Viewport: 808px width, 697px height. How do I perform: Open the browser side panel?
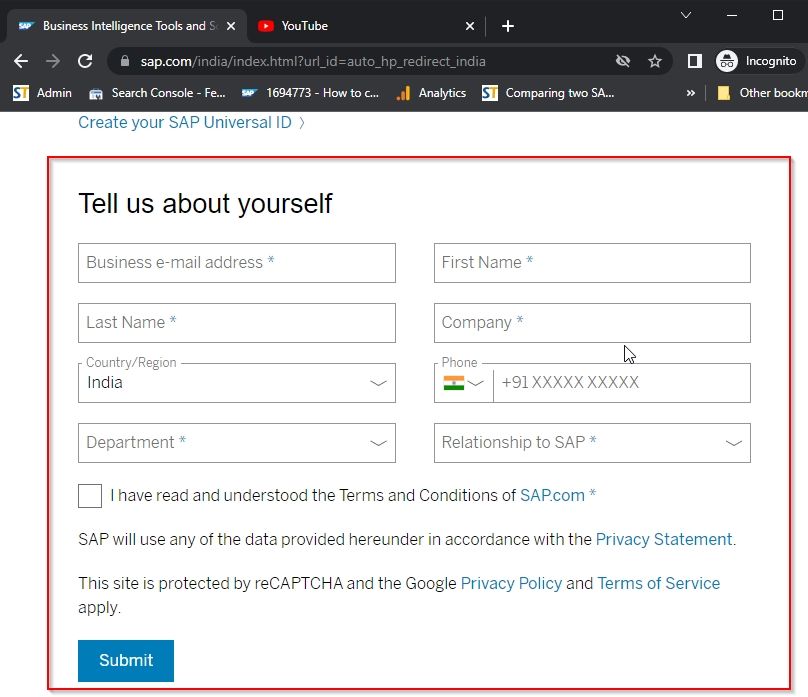tap(695, 61)
